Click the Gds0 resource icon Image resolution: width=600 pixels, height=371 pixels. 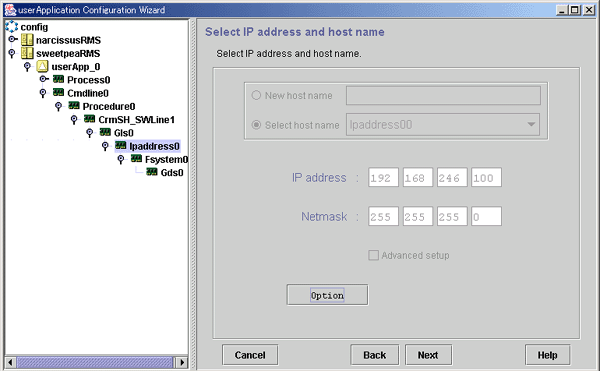point(152,172)
